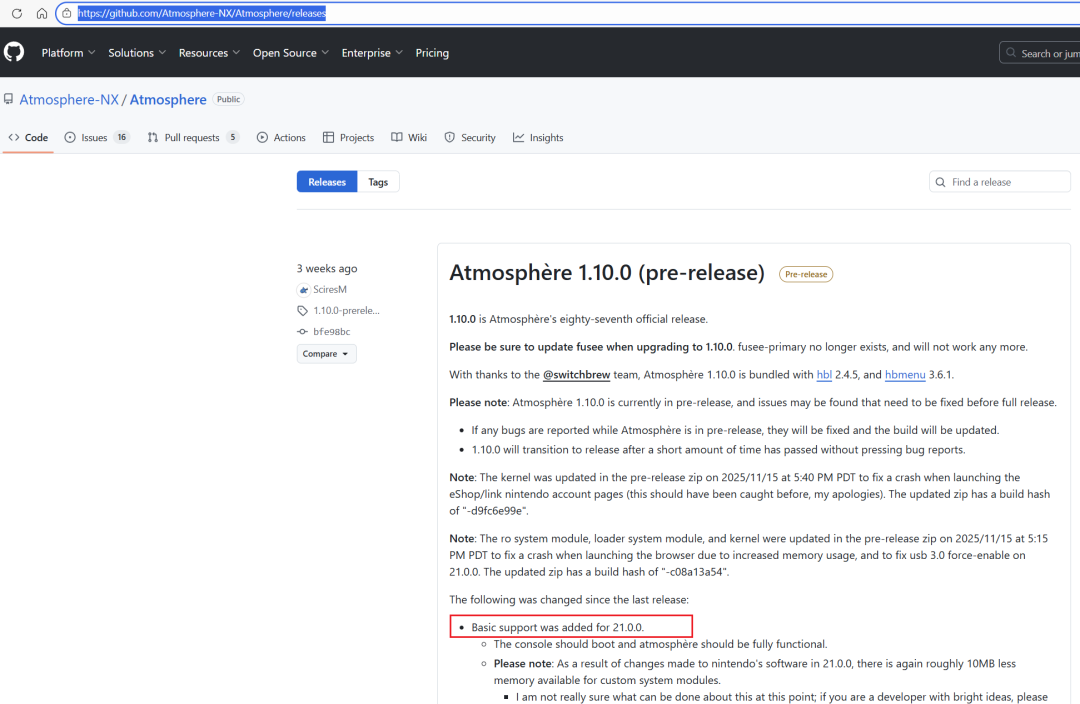Go to the browser home icon
The image size is (1080, 704).
41,13
